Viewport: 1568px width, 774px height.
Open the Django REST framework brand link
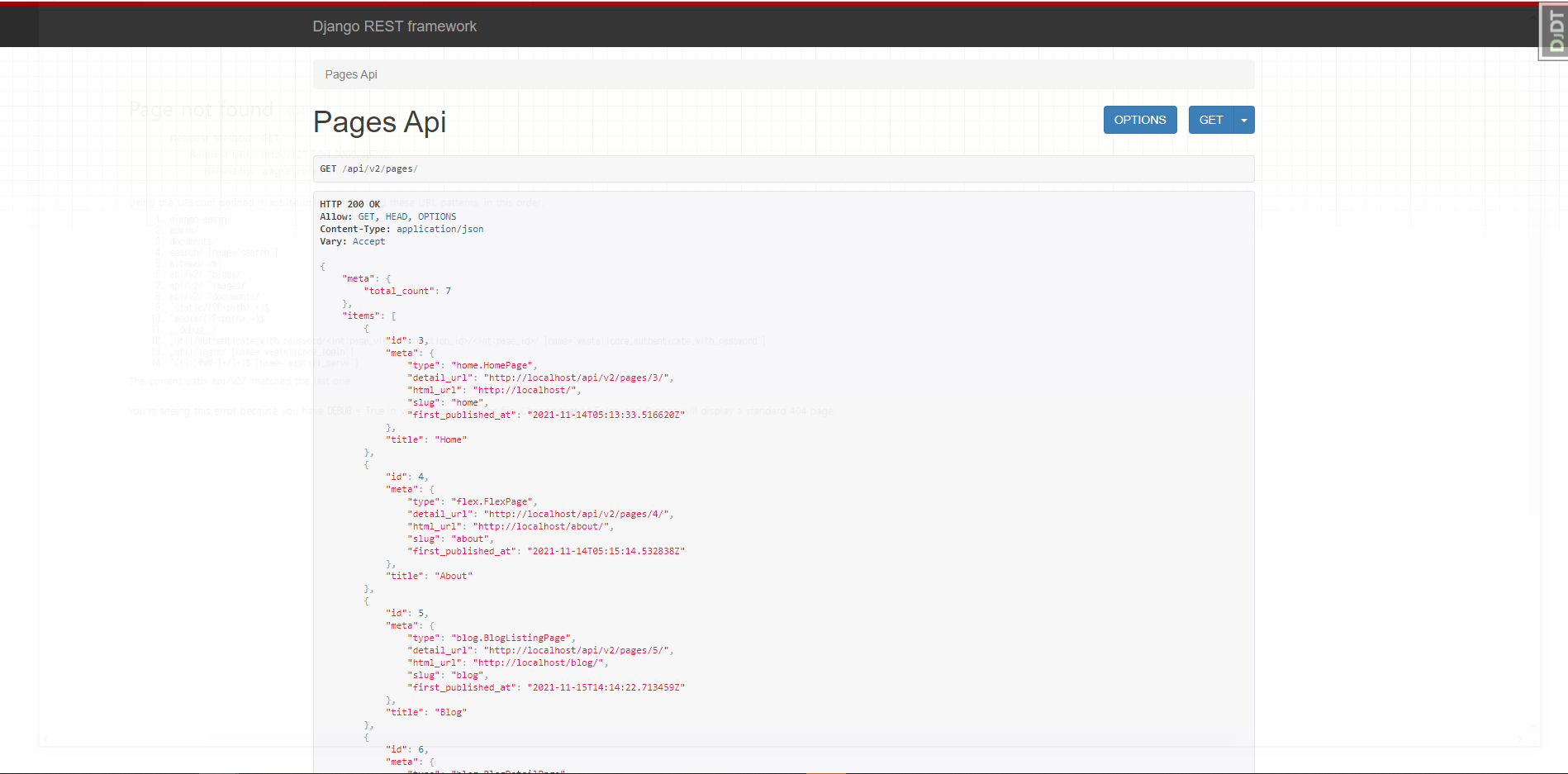[394, 26]
